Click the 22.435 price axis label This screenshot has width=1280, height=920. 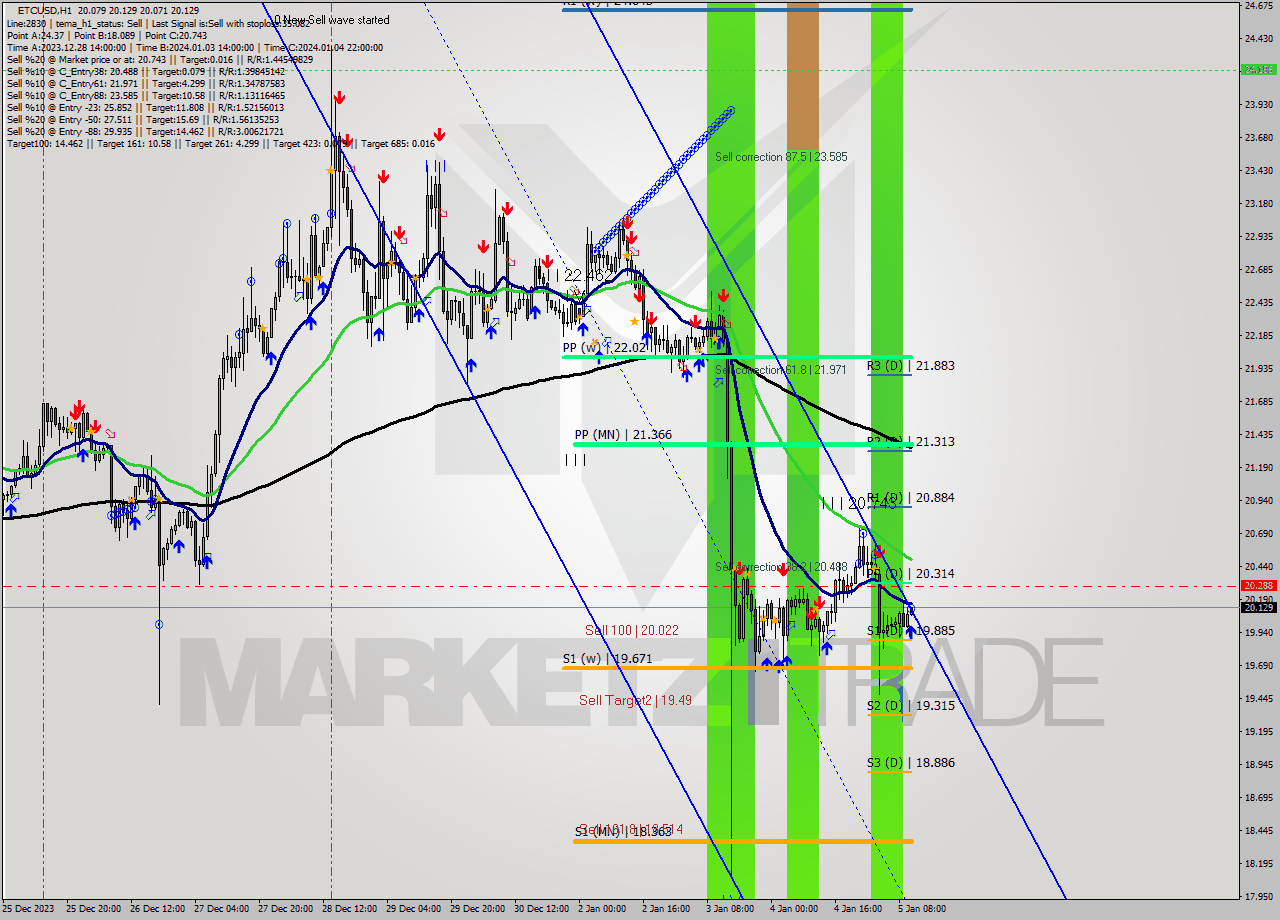click(1258, 302)
